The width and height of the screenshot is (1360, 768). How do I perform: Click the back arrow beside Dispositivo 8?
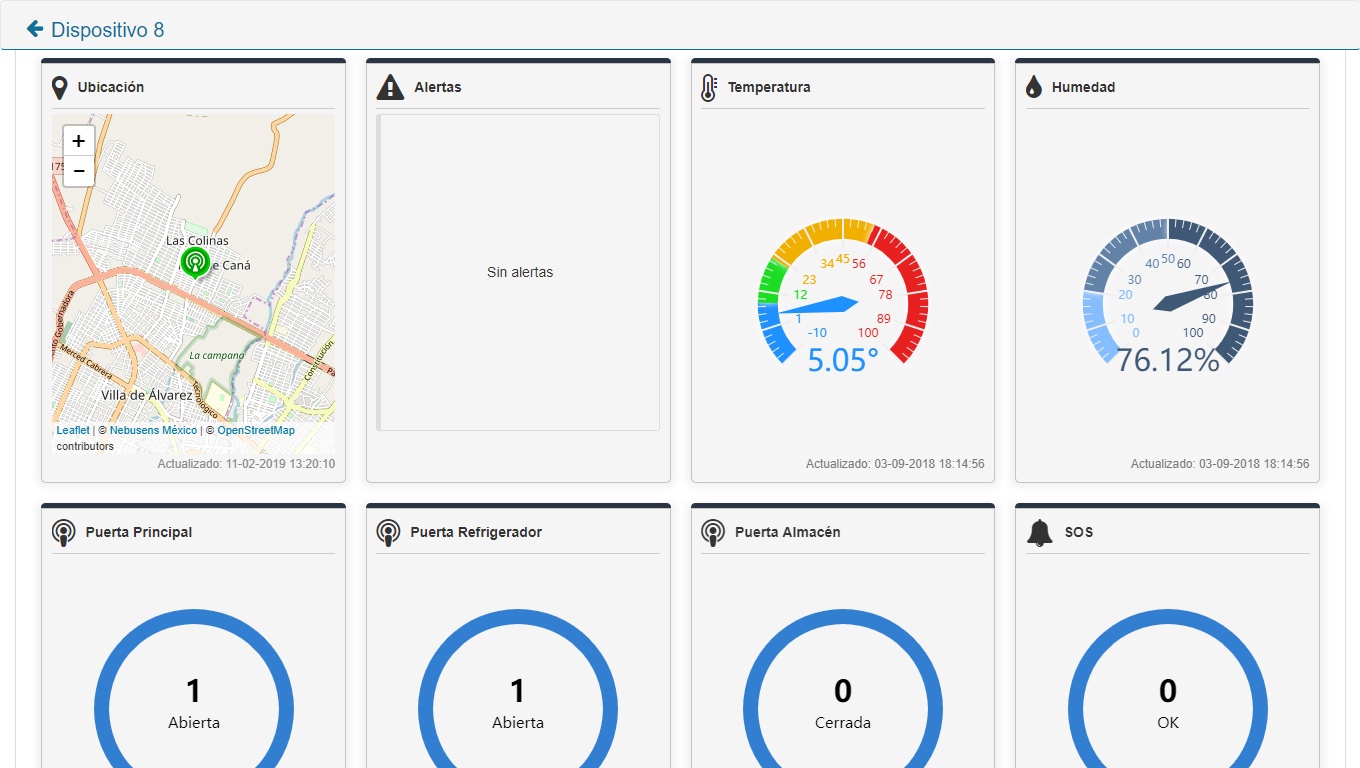coord(35,29)
